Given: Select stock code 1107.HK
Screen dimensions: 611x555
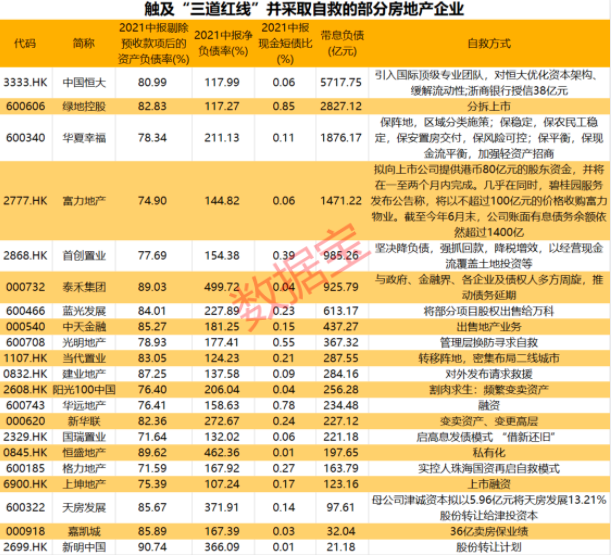Looking at the screenshot, I should point(25,358).
